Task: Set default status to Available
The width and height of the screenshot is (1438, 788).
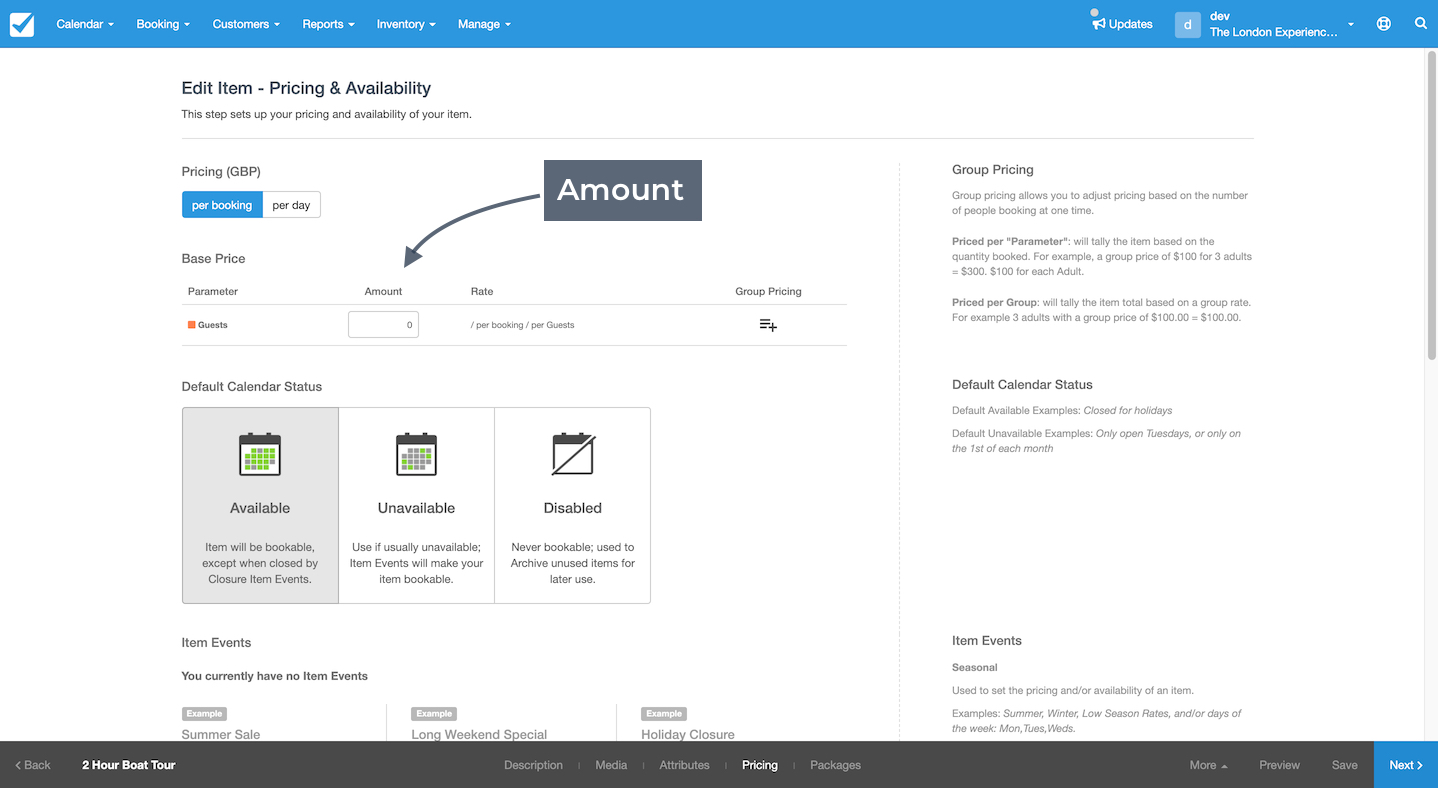Action: pyautogui.click(x=260, y=505)
